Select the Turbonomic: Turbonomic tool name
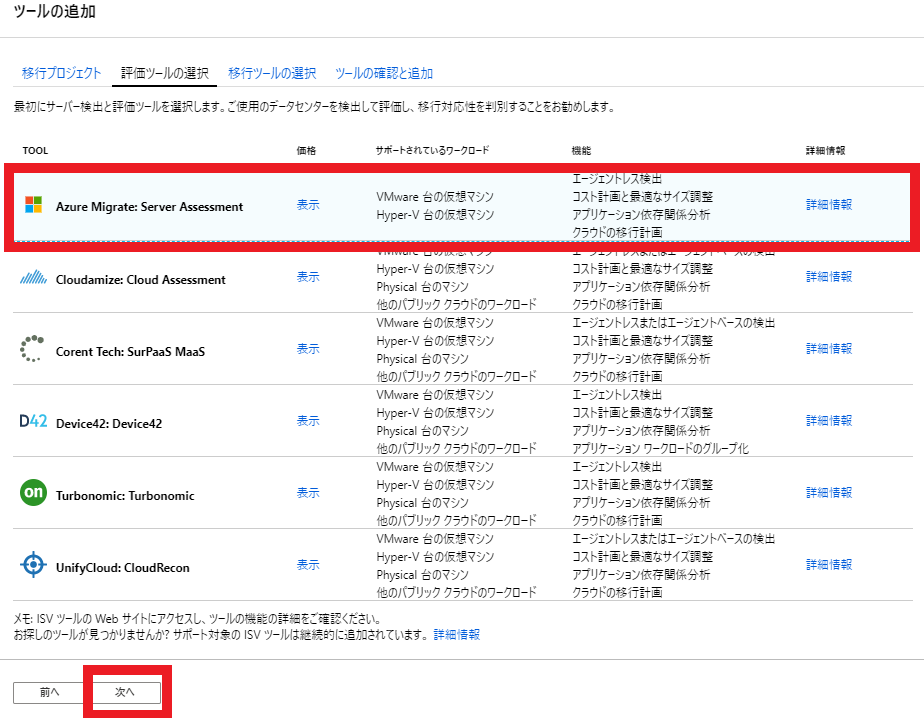 tap(125, 496)
